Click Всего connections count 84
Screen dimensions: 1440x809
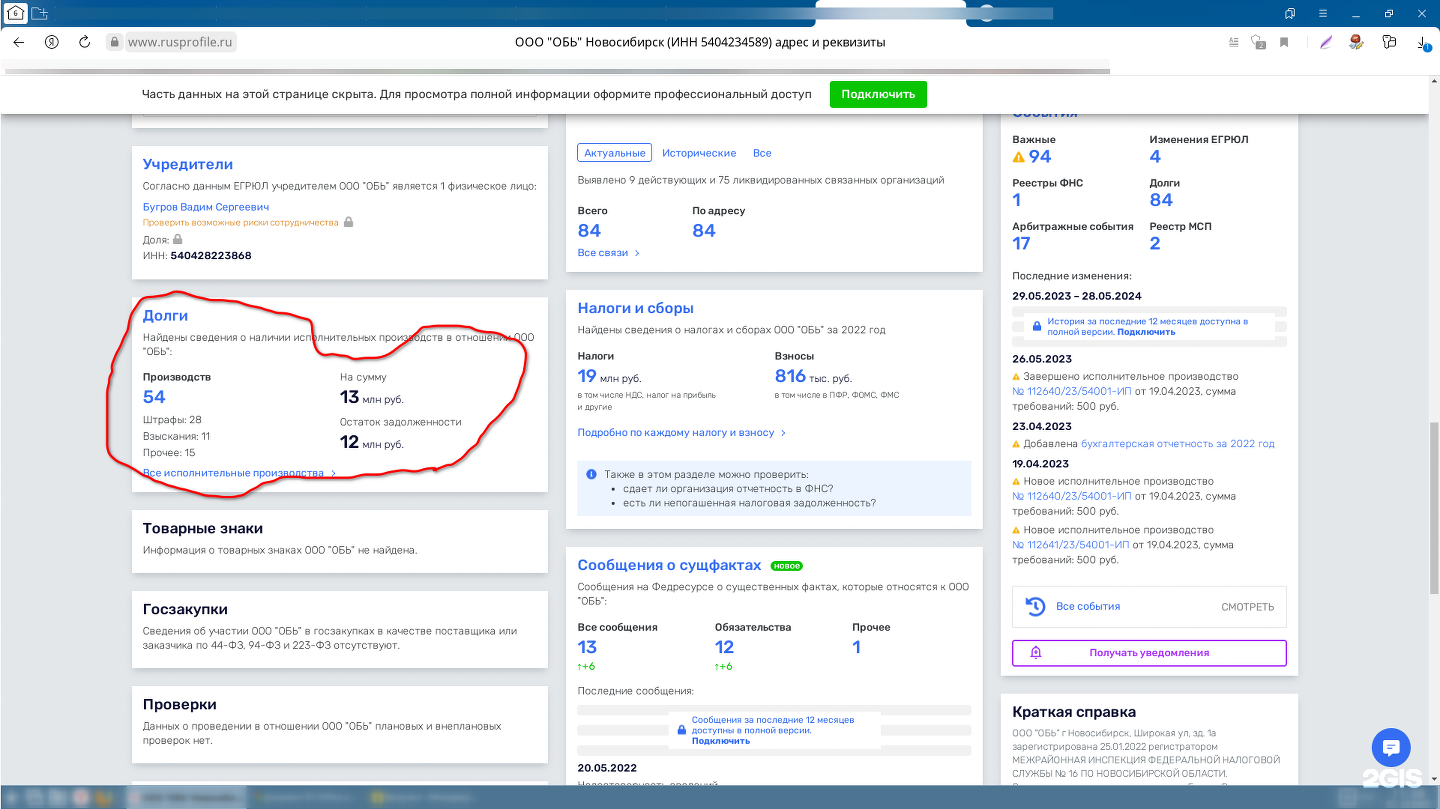589,231
